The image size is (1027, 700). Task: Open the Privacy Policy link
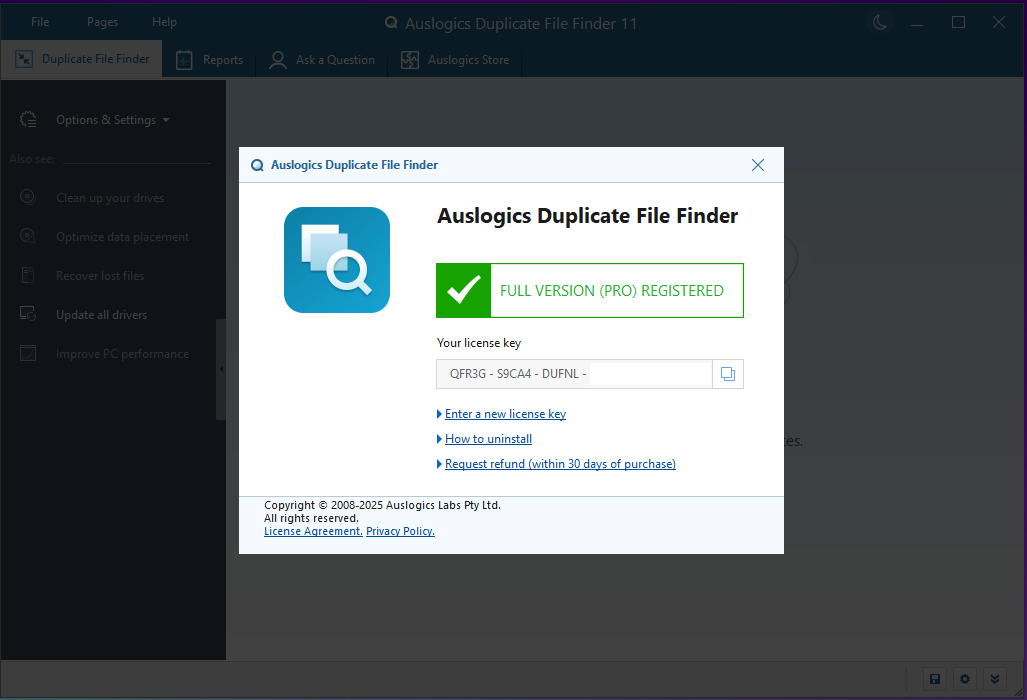point(400,531)
